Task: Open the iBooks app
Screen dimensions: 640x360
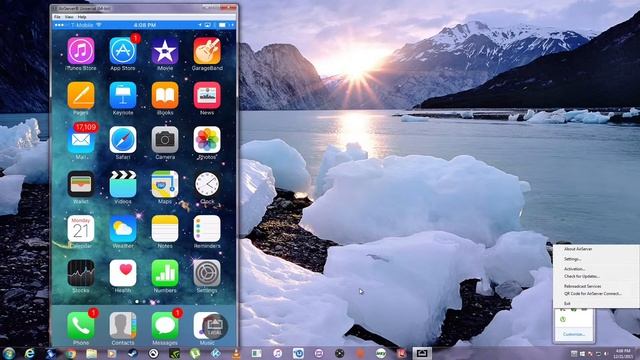Action: pyautogui.click(x=165, y=96)
